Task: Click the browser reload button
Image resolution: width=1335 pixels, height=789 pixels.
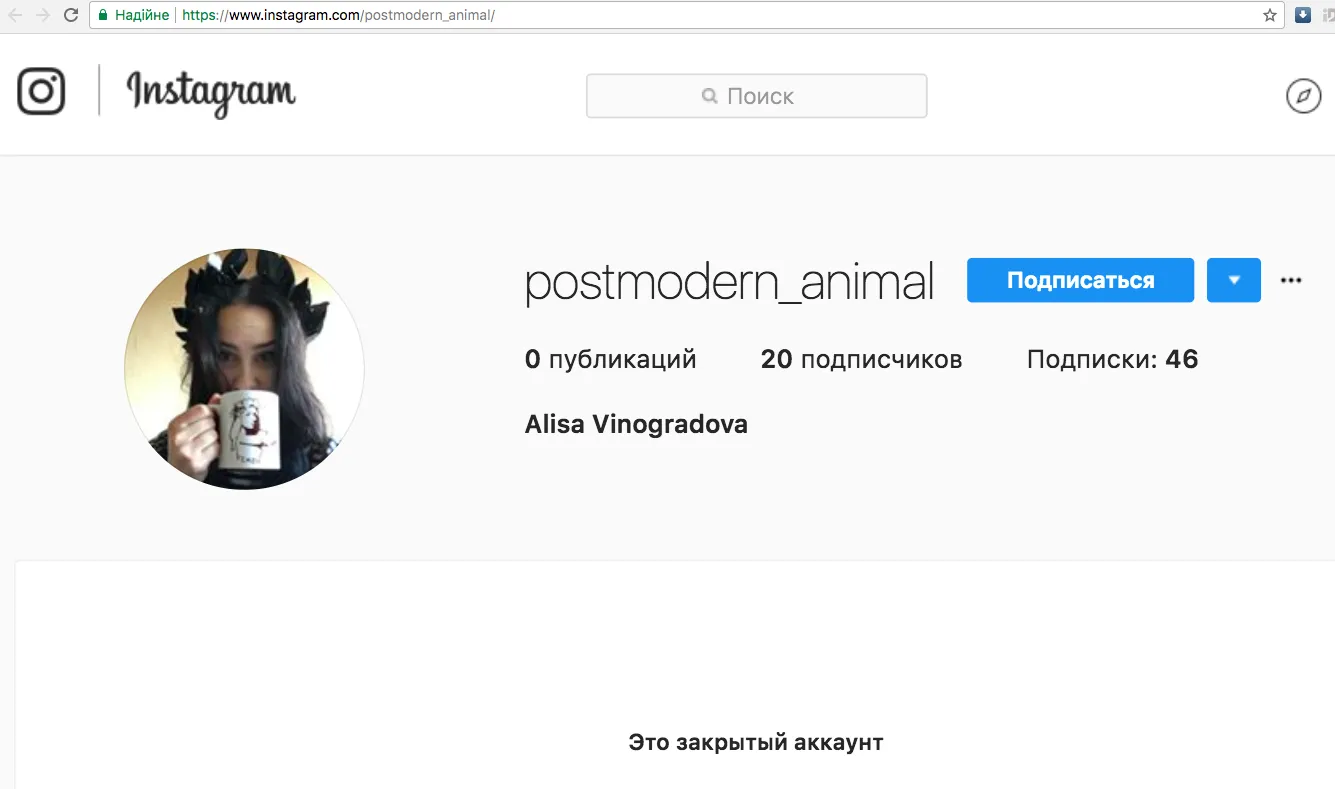Action: click(x=70, y=15)
